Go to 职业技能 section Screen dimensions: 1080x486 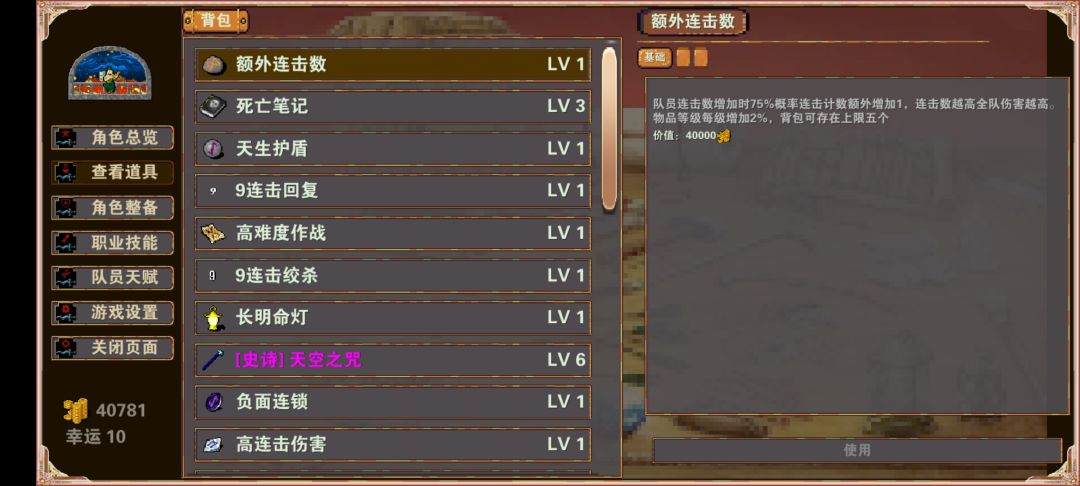113,242
